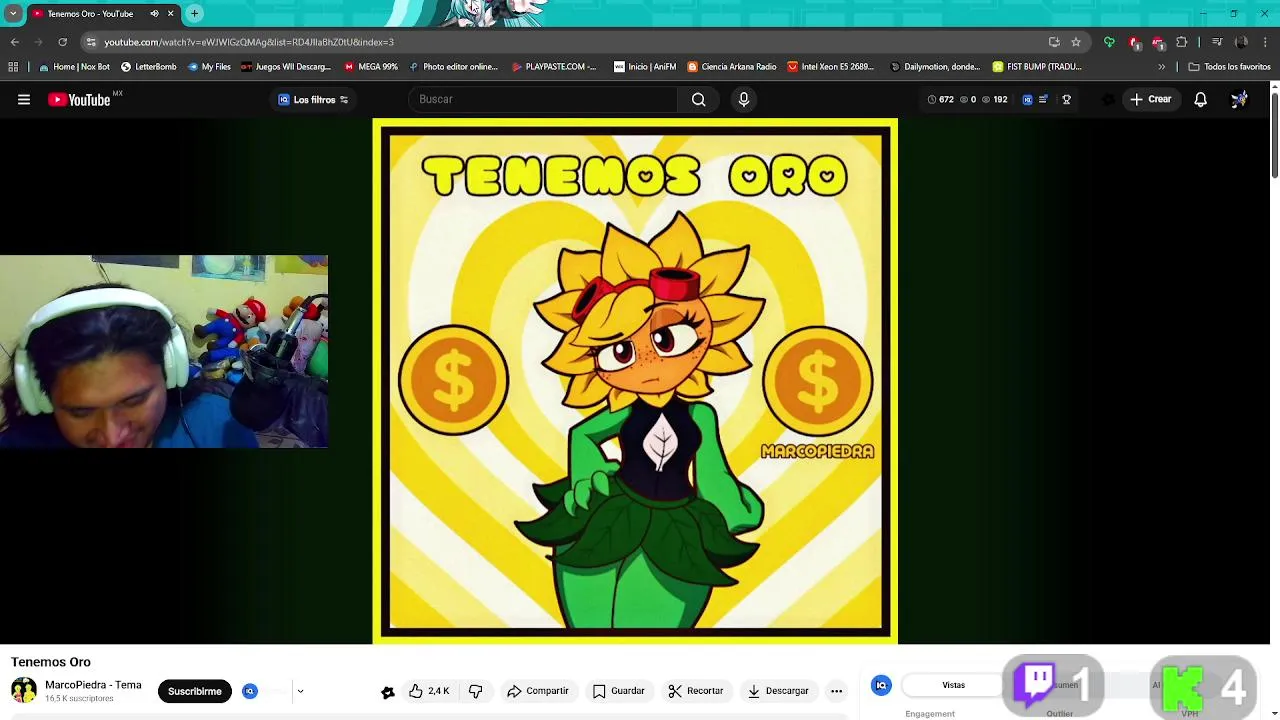Expand the dropdown chevron beside the subscribe button
The image size is (1280, 720).
pos(300,691)
